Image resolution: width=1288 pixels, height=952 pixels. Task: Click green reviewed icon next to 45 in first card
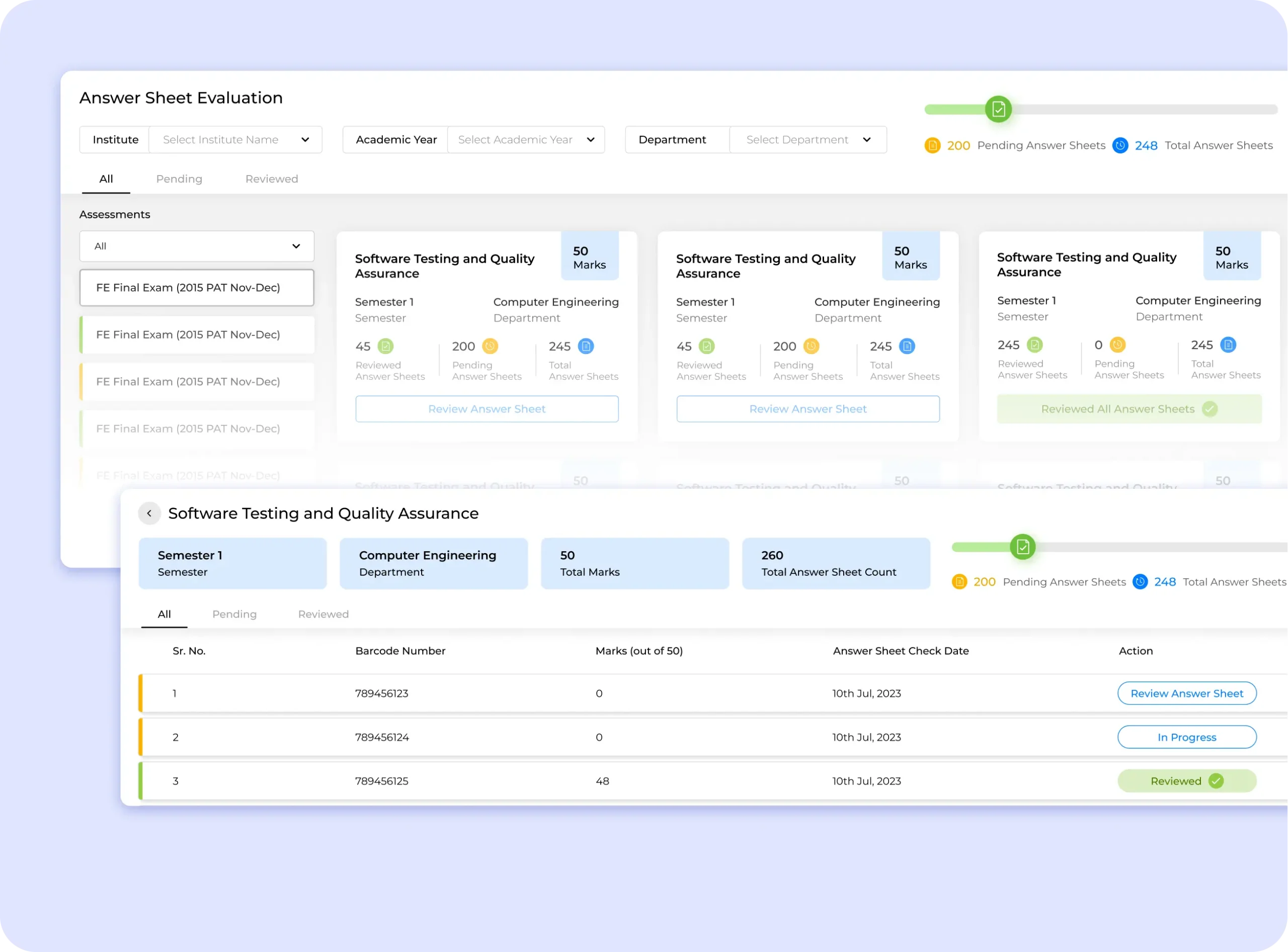tap(385, 347)
